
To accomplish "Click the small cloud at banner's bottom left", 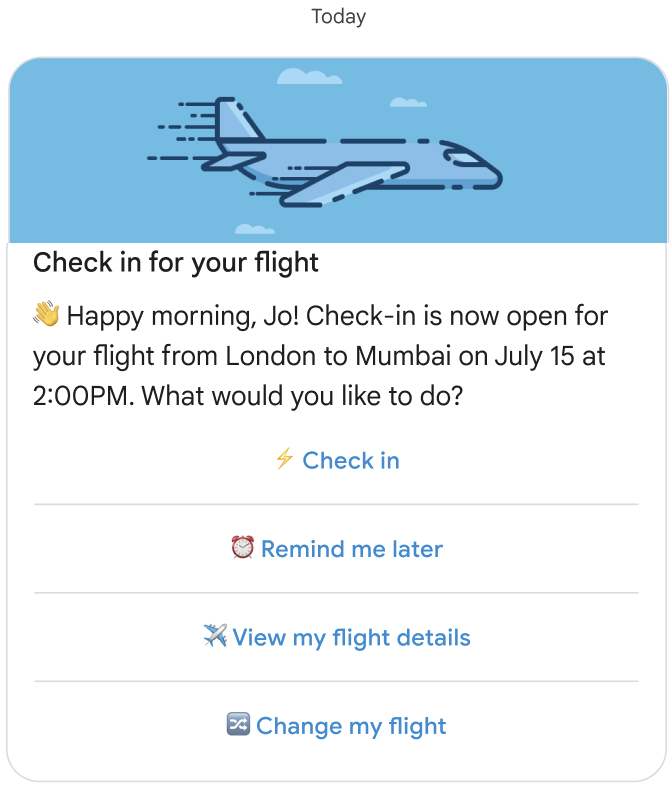I will point(254,229).
